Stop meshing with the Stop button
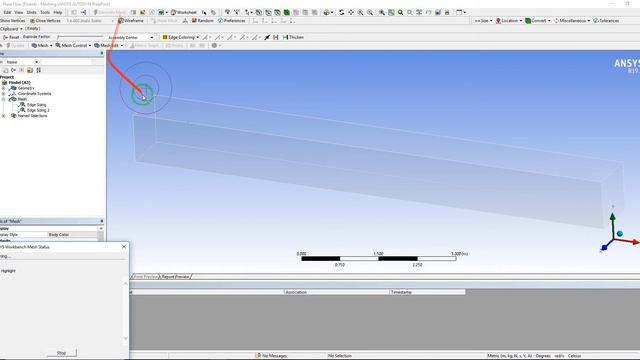The width and height of the screenshot is (640, 360). point(61,353)
